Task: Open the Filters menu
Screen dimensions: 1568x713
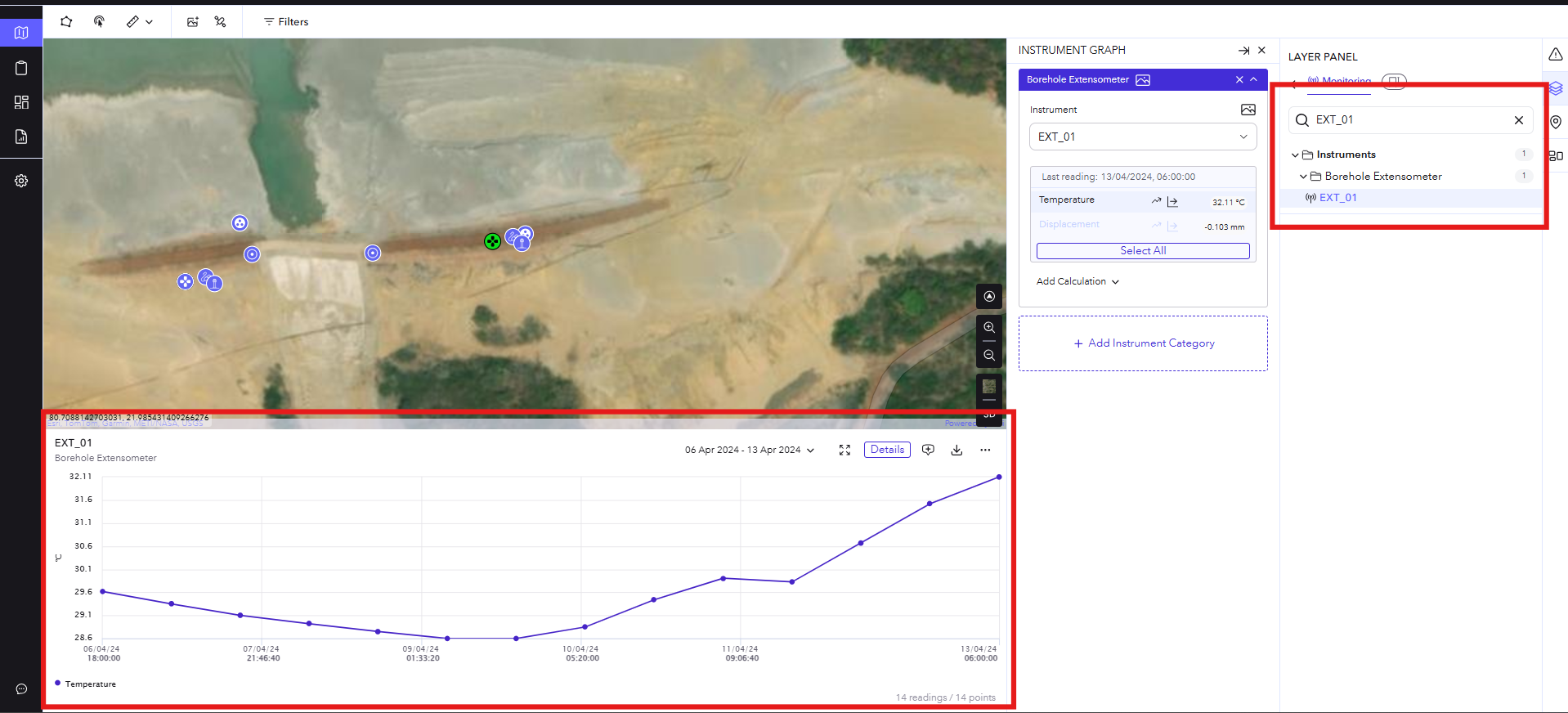Action: point(286,22)
